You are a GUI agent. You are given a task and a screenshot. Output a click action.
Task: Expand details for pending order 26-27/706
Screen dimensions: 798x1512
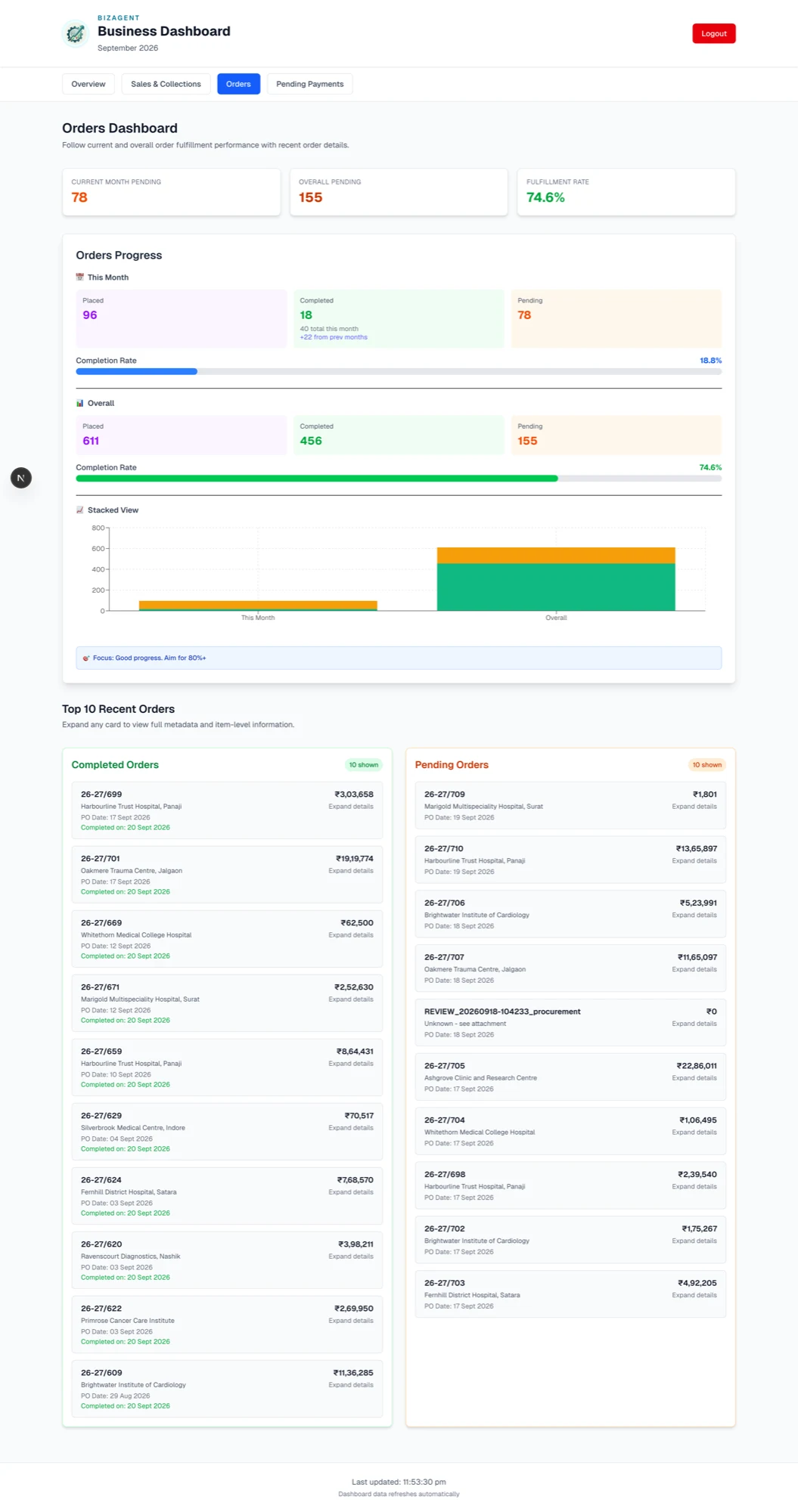click(694, 916)
